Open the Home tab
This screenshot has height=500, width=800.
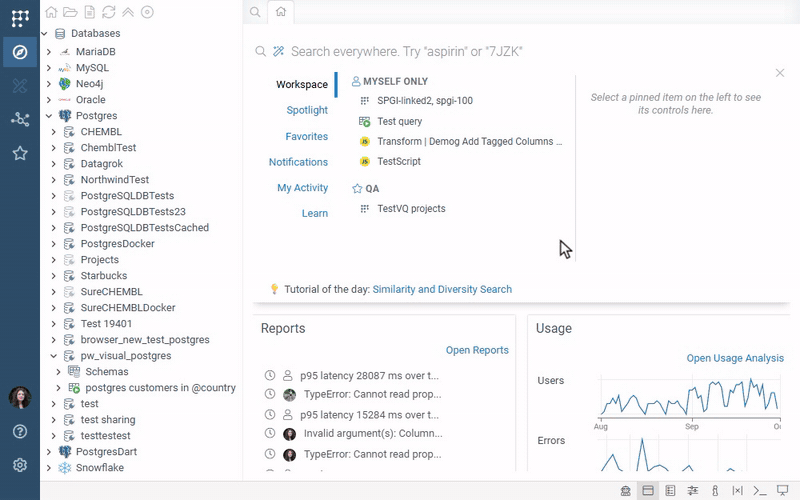281,12
